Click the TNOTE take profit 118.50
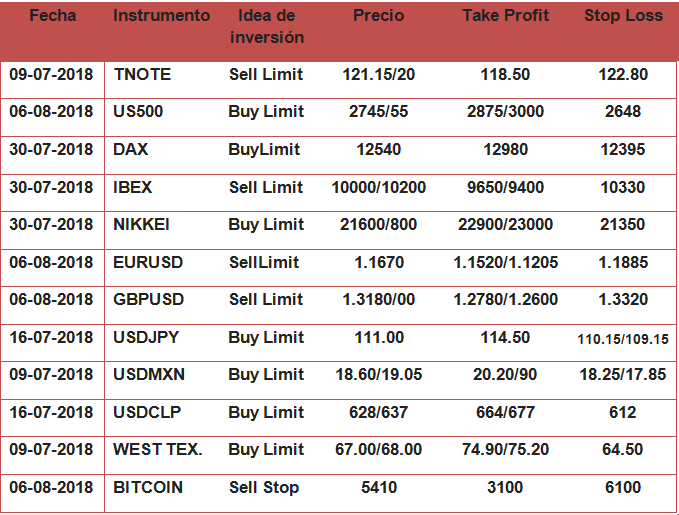Screen dimensions: 679x515 tap(504, 75)
